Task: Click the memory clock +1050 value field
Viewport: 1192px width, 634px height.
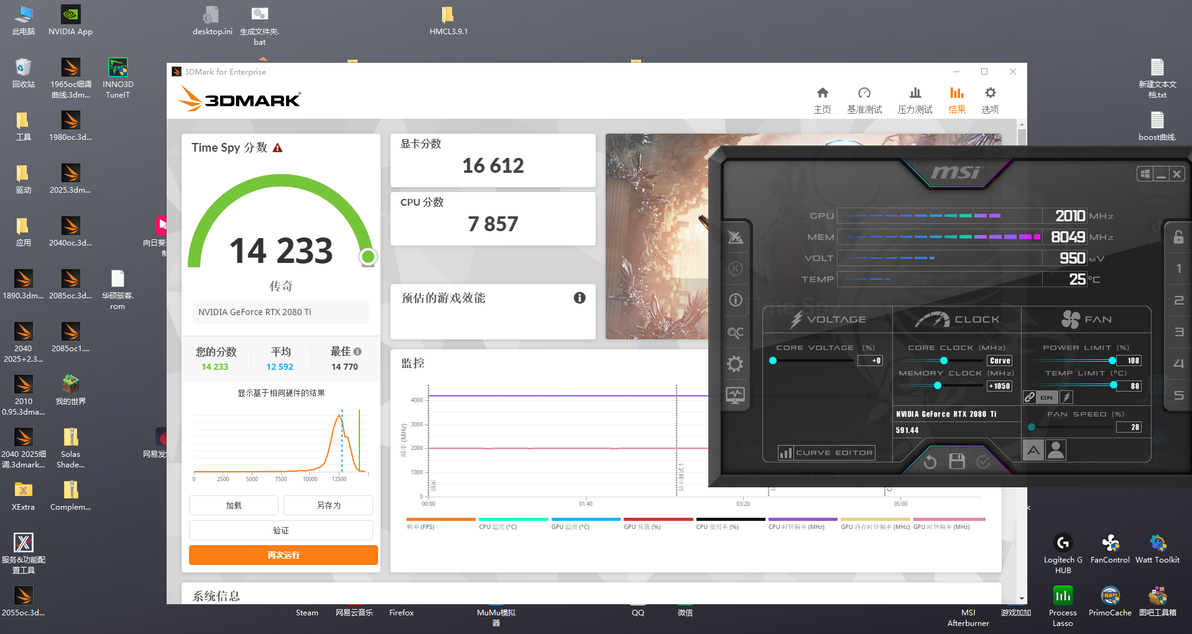Action: click(x=999, y=386)
